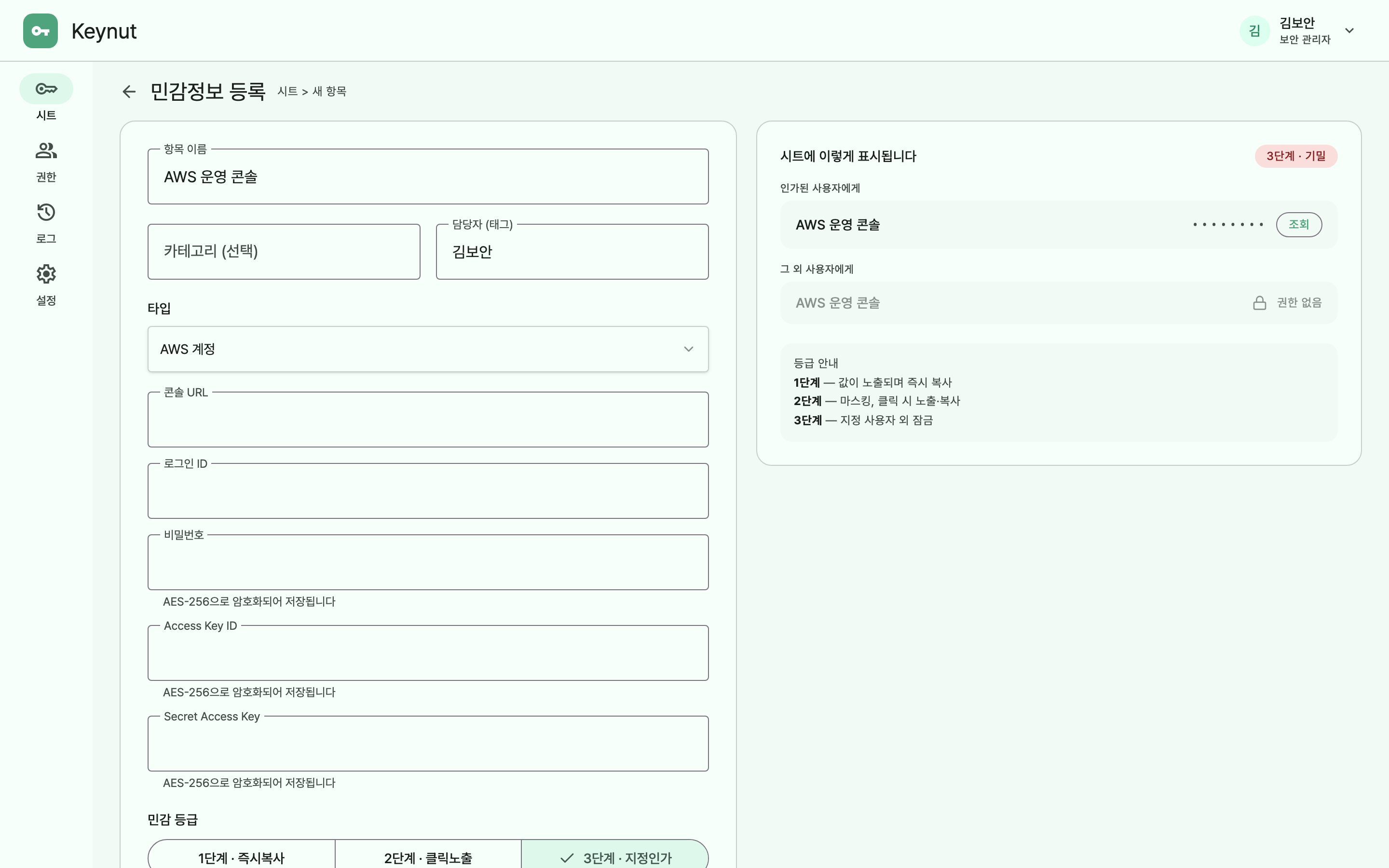Focus the Access Key ID input field
The image size is (1389, 868).
(x=428, y=653)
